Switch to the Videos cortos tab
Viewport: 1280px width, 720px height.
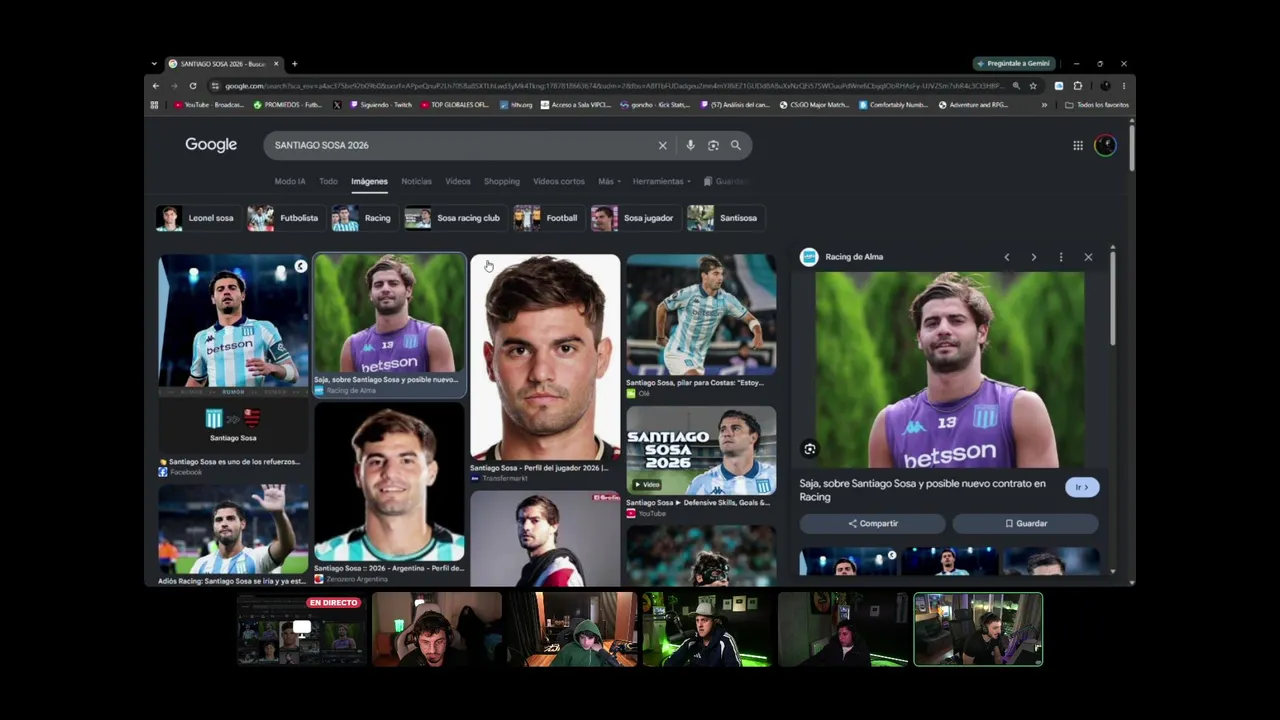pyautogui.click(x=559, y=181)
